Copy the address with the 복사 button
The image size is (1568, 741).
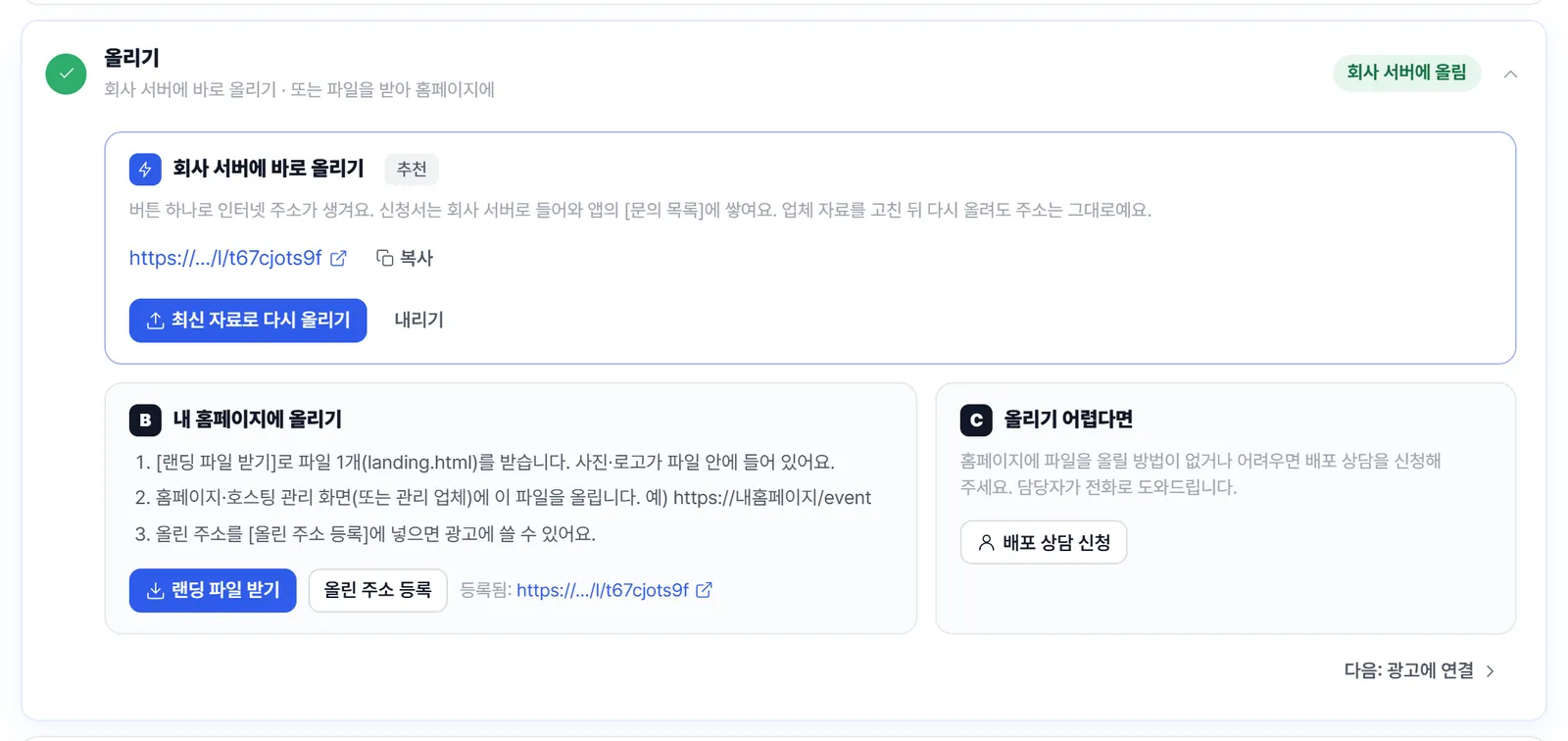click(x=405, y=258)
